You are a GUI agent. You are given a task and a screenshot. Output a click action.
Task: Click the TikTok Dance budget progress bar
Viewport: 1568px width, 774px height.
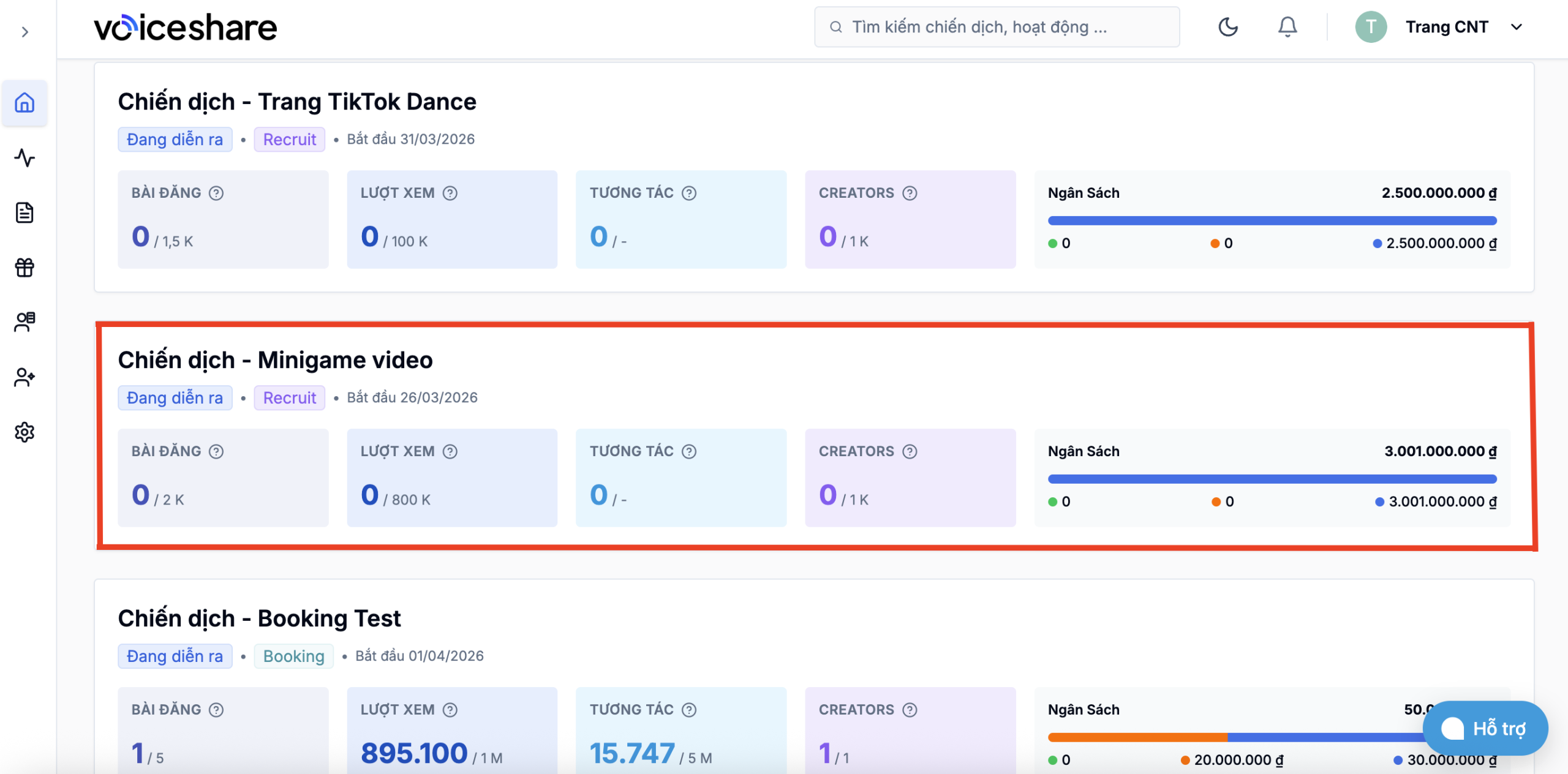pos(1272,220)
